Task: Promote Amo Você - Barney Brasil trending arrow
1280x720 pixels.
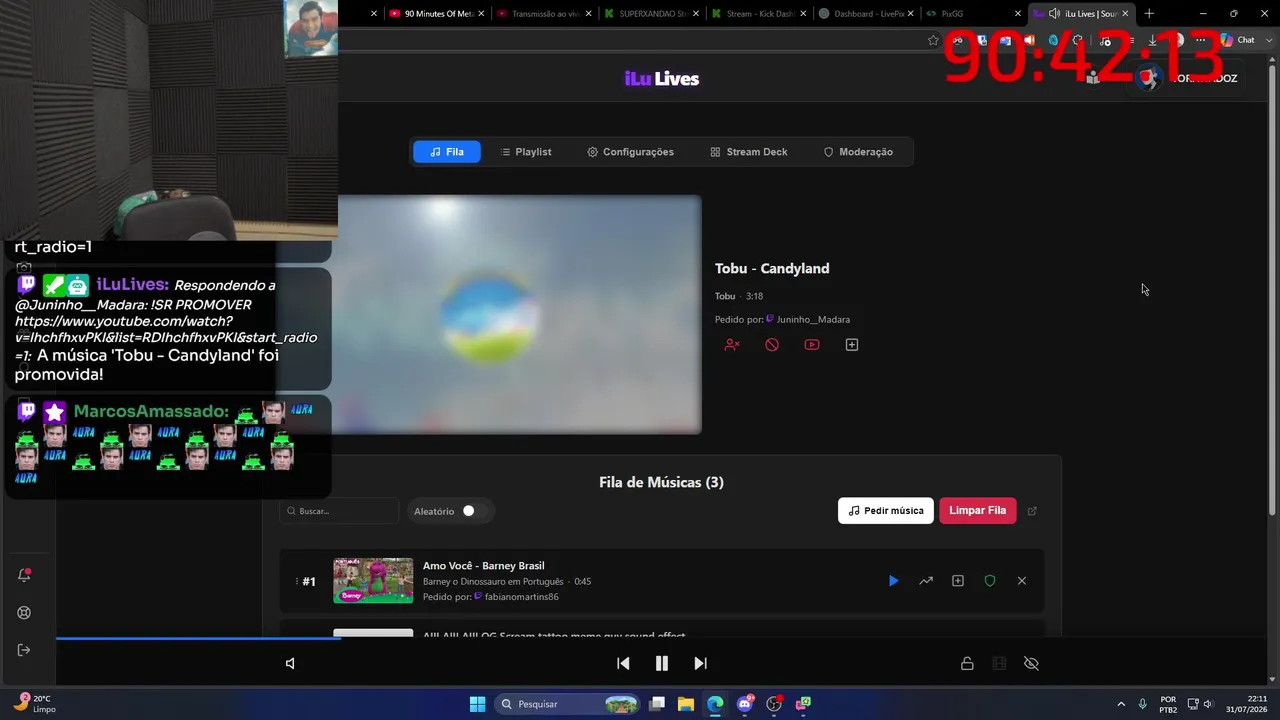Action: pos(926,581)
